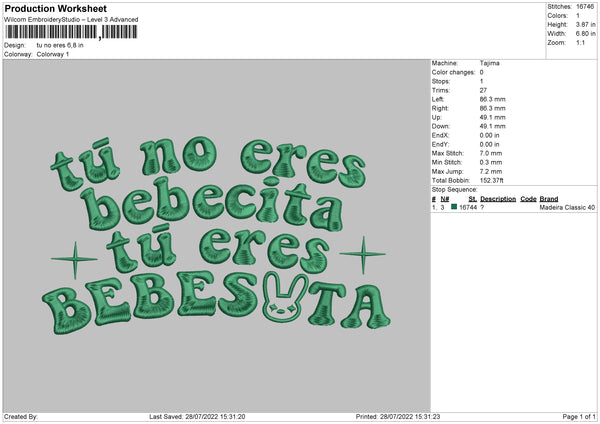Image resolution: width=600 pixels, height=424 pixels.
Task: Click the 'Colors:' label in header
Action: click(x=558, y=16)
